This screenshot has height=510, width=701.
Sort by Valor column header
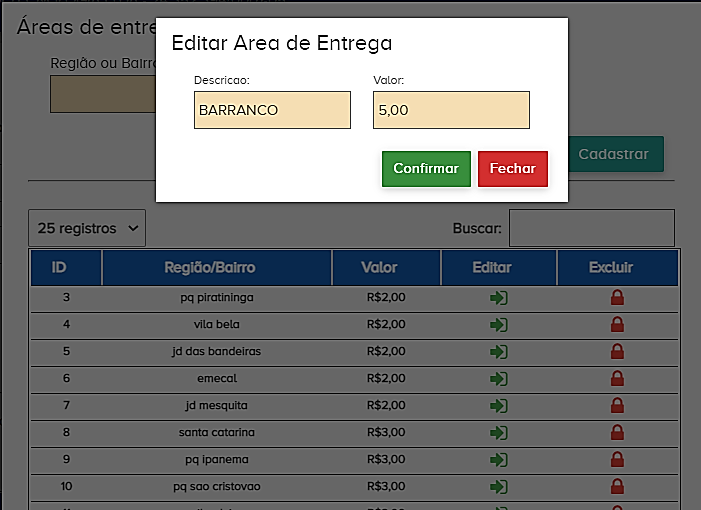click(x=379, y=268)
